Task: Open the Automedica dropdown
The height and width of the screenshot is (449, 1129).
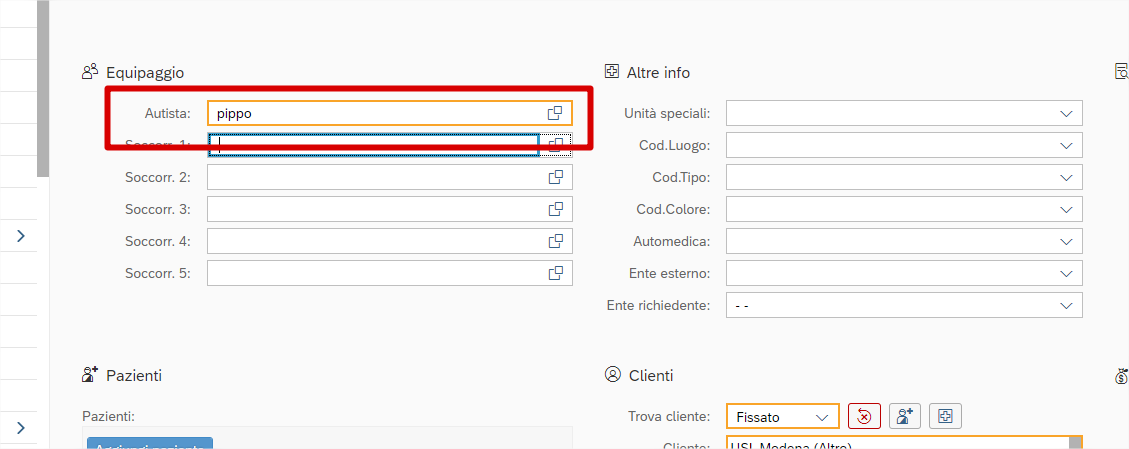Action: coord(1066,241)
